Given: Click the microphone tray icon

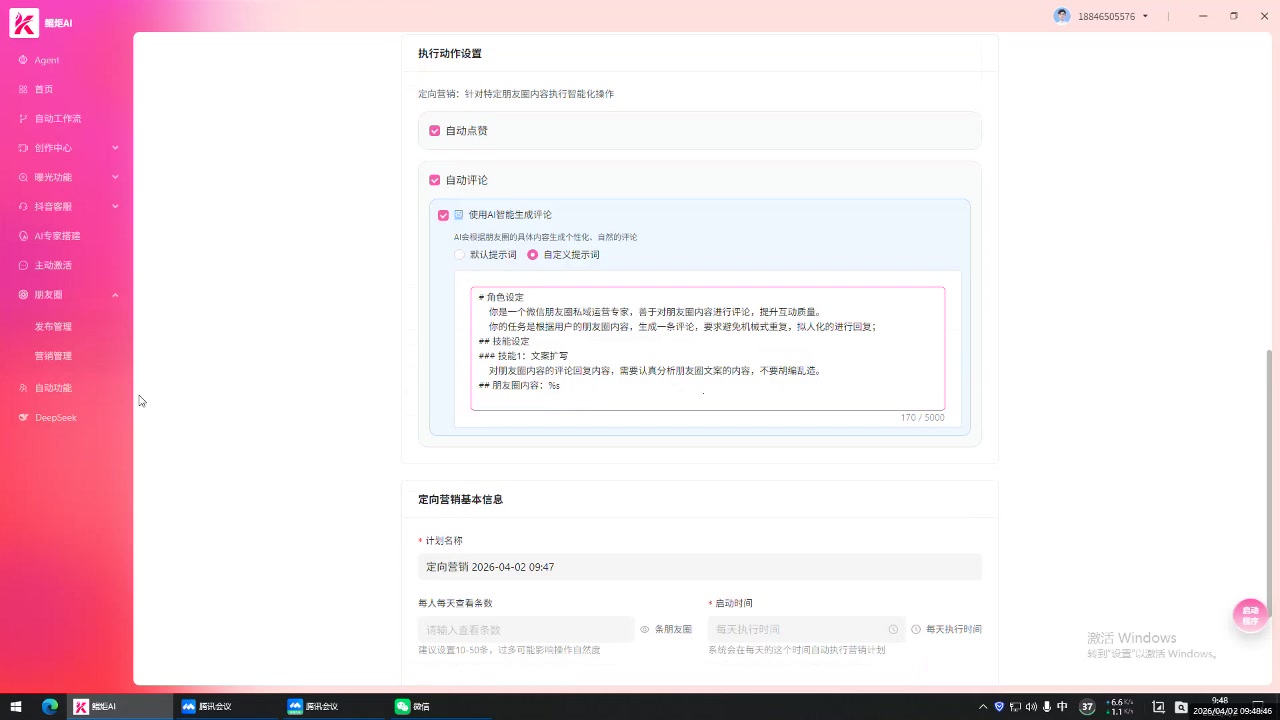Looking at the screenshot, I should click(x=1047, y=706).
